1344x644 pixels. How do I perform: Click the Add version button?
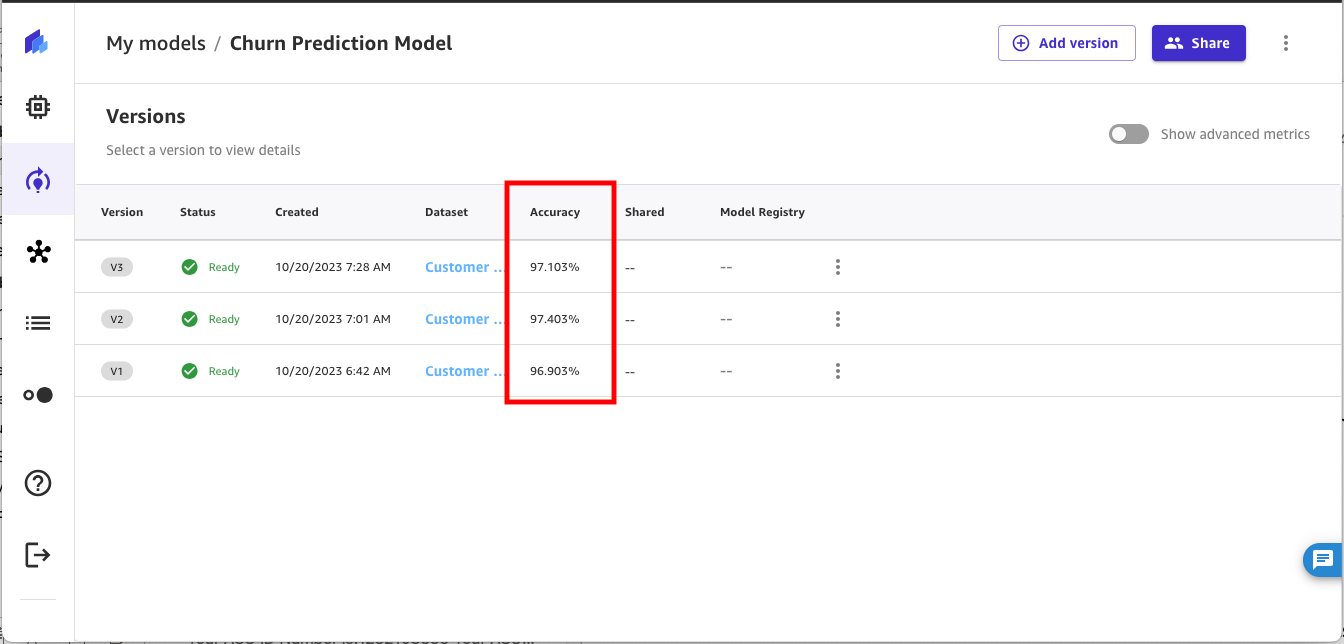click(1066, 43)
